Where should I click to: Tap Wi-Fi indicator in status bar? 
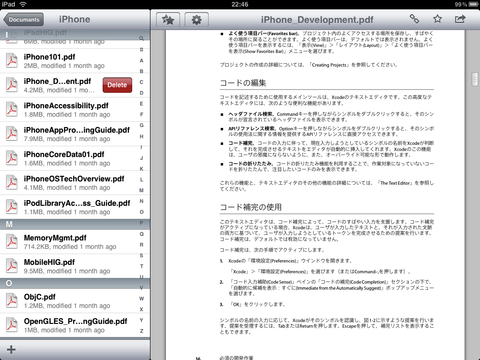pyautogui.click(x=23, y=4)
